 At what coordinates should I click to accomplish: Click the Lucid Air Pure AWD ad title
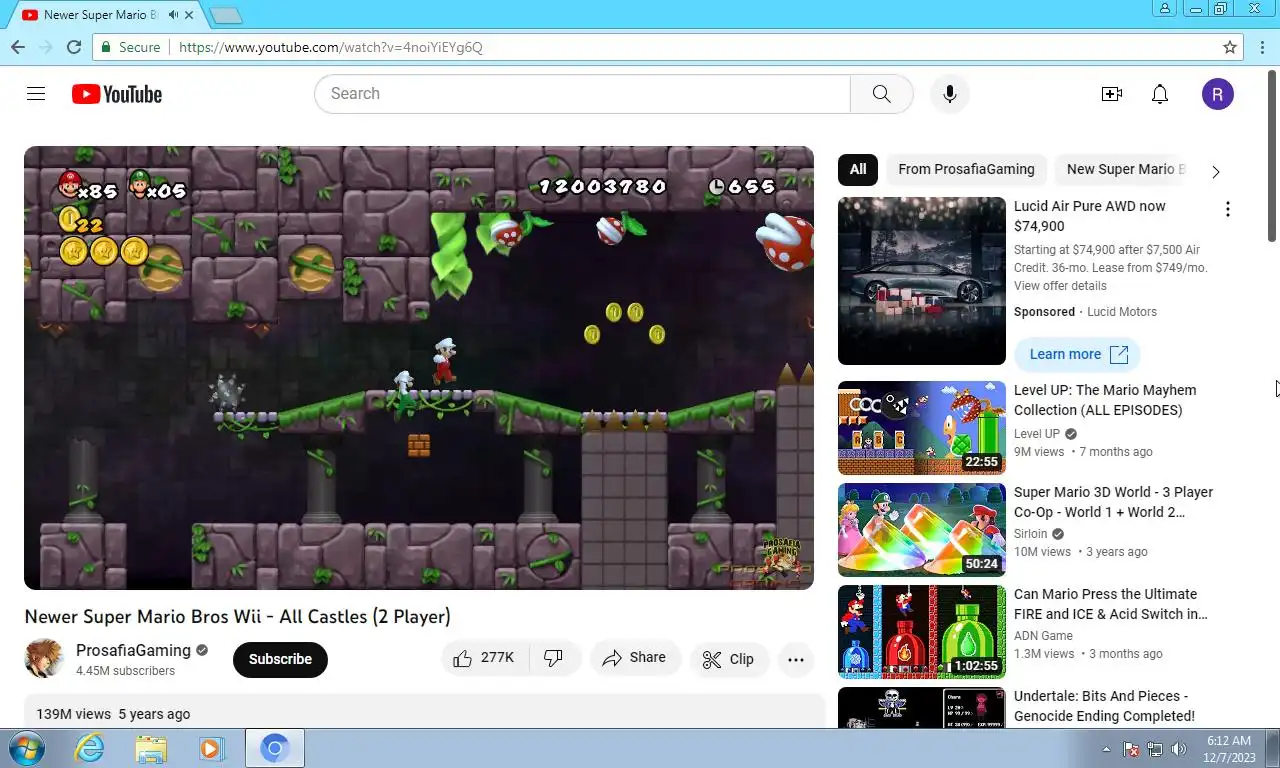1090,216
